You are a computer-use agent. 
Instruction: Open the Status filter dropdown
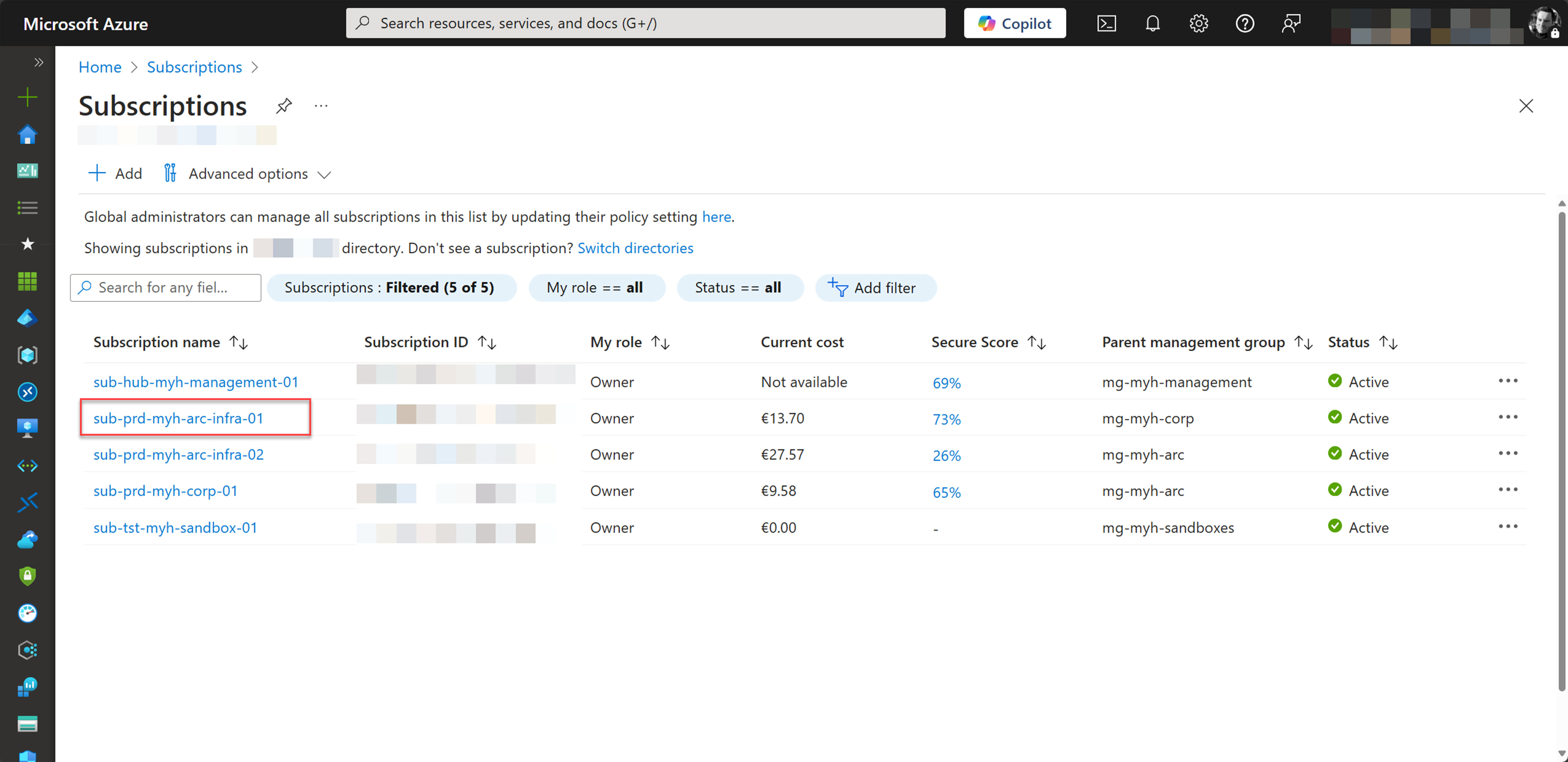coord(740,287)
